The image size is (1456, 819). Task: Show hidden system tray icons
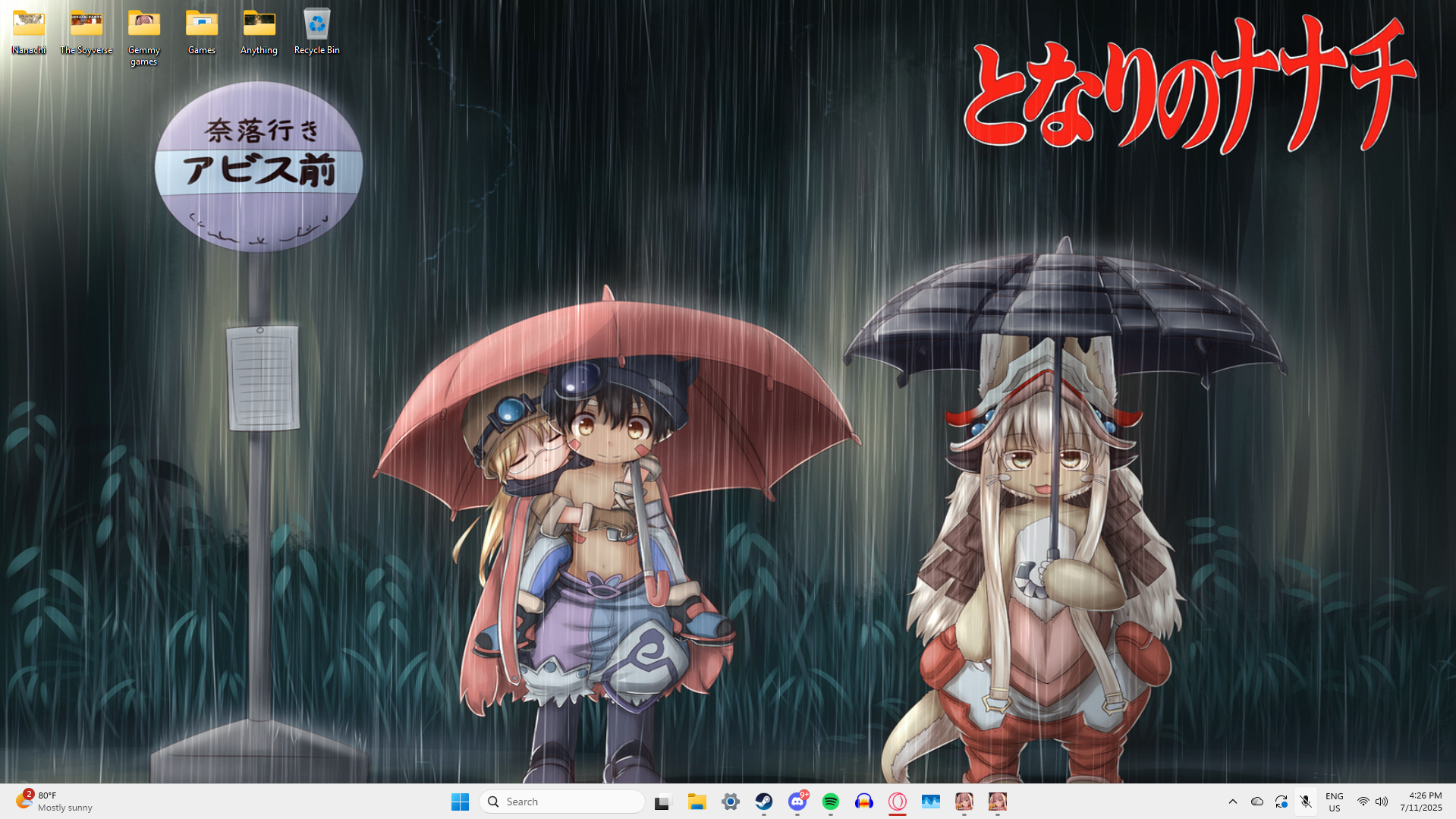point(1233,802)
